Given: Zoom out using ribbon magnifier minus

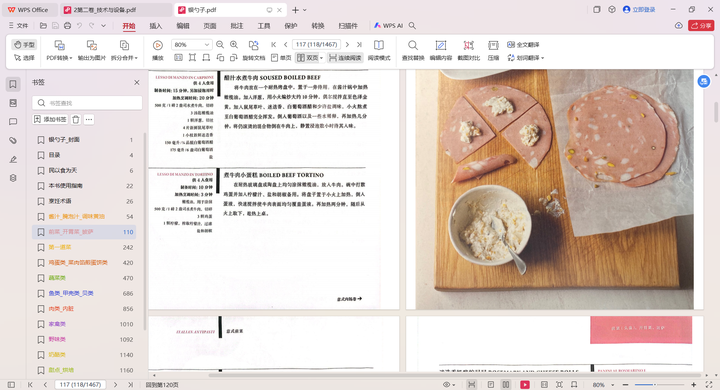Looking at the screenshot, I should [x=220, y=45].
